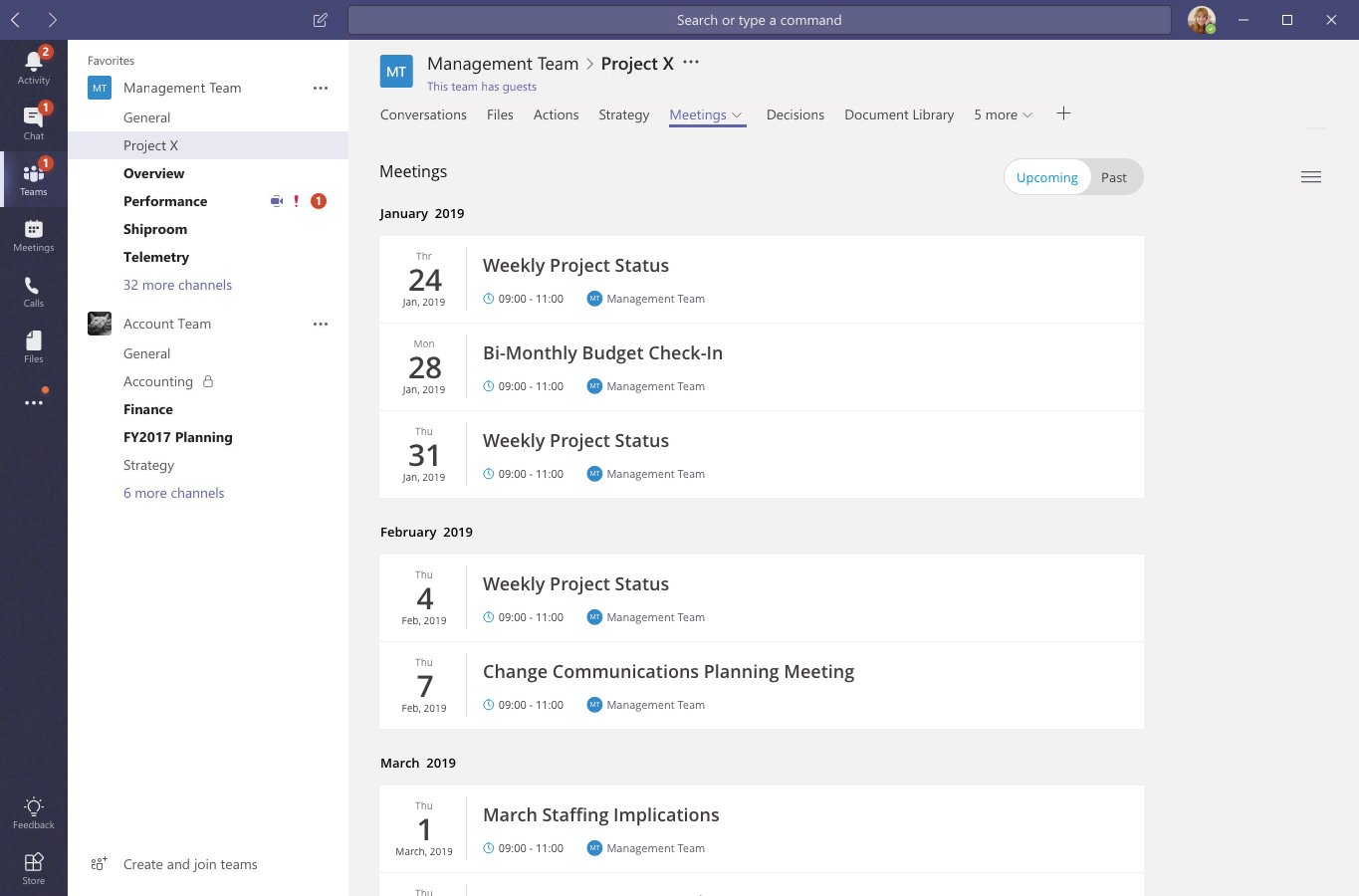
Task: Switch to the Upcoming meetings filter
Action: point(1046,176)
